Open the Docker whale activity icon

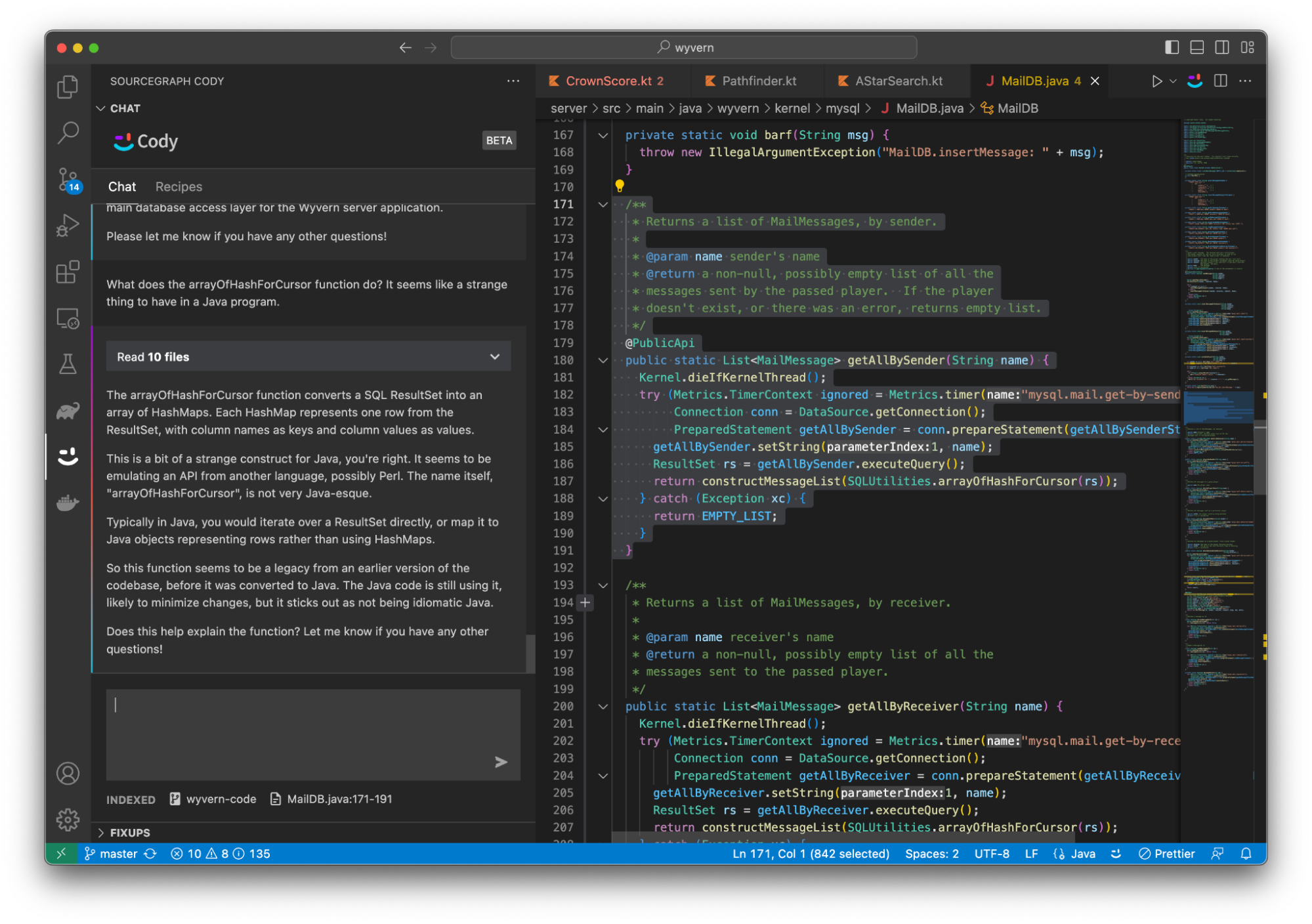coord(68,503)
